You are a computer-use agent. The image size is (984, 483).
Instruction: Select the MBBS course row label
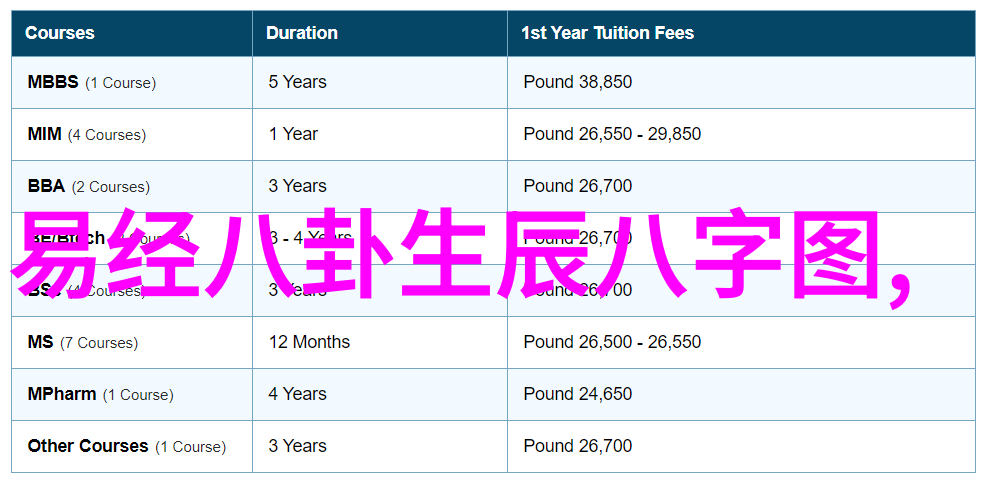click(92, 82)
